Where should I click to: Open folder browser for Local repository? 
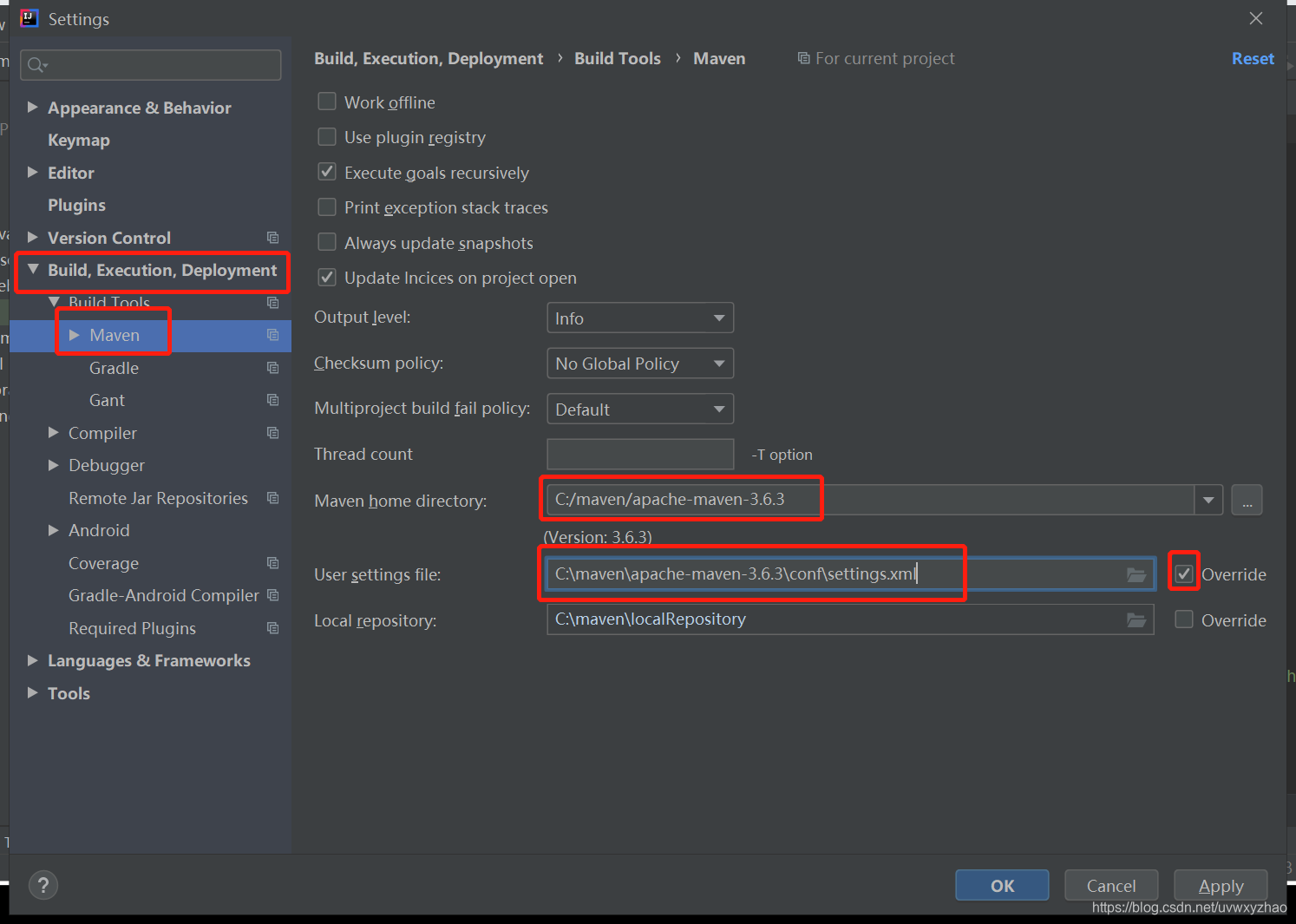coord(1136,619)
